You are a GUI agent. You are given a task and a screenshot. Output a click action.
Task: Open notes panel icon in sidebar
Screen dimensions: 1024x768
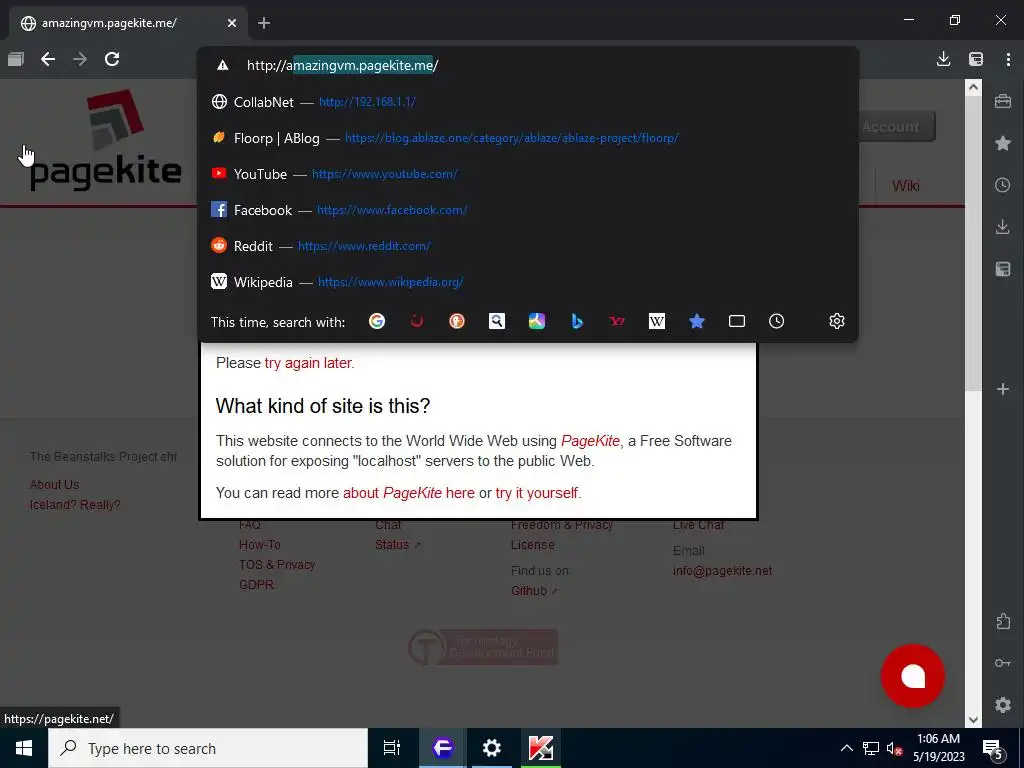point(1003,269)
